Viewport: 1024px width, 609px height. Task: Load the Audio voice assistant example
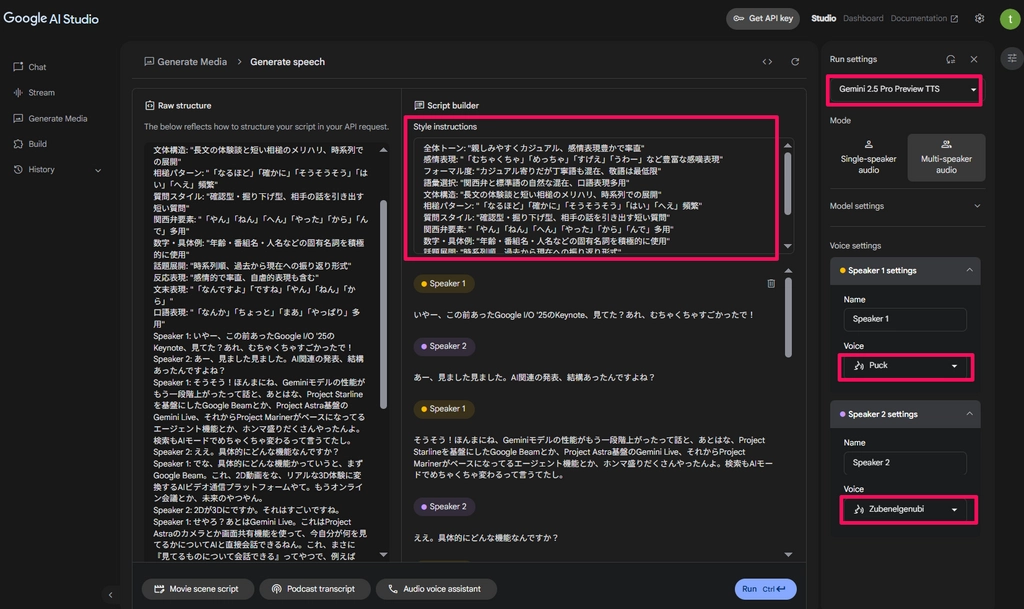pos(436,589)
